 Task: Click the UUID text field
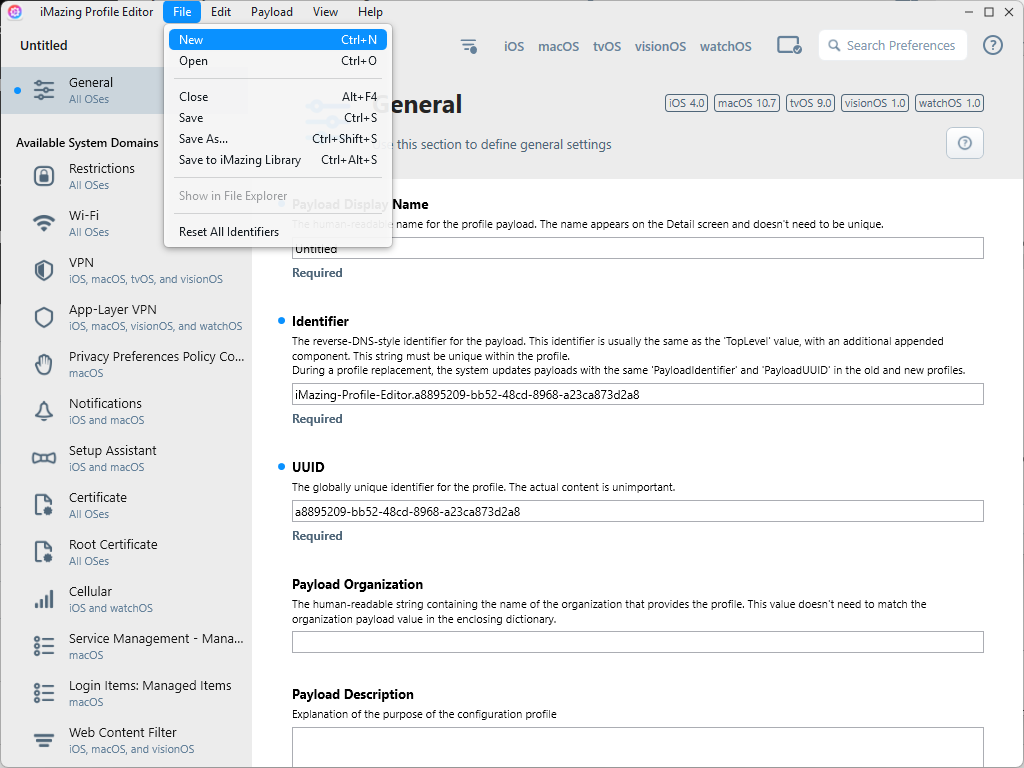click(x=637, y=511)
